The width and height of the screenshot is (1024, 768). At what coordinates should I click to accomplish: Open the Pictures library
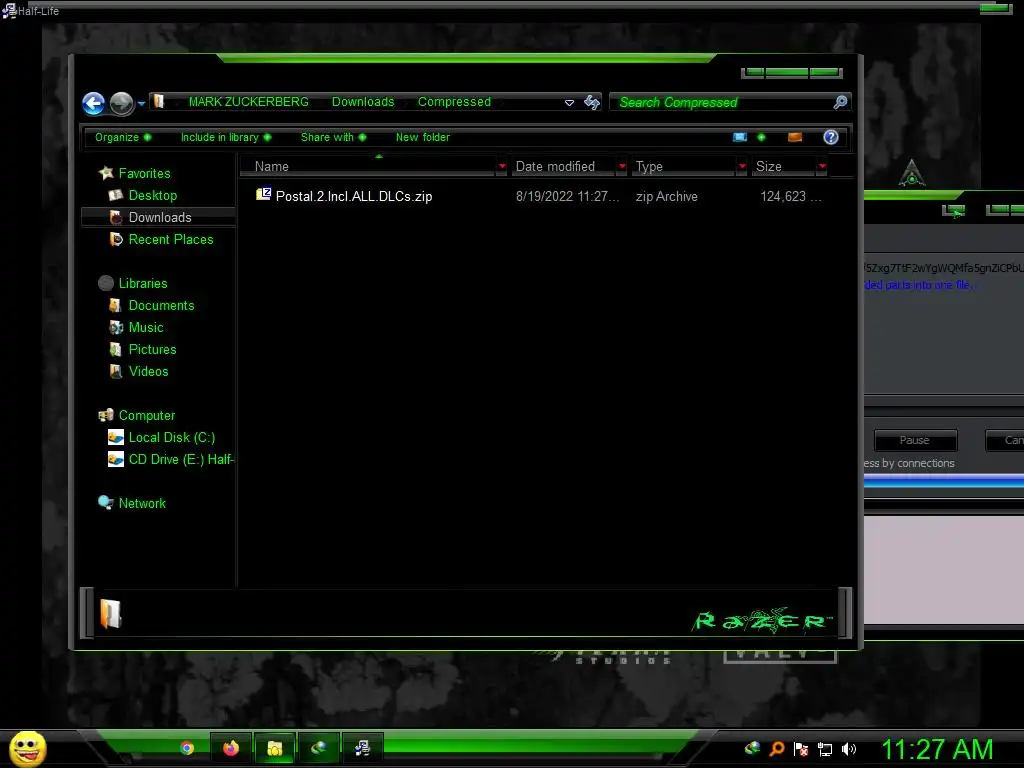tap(152, 349)
